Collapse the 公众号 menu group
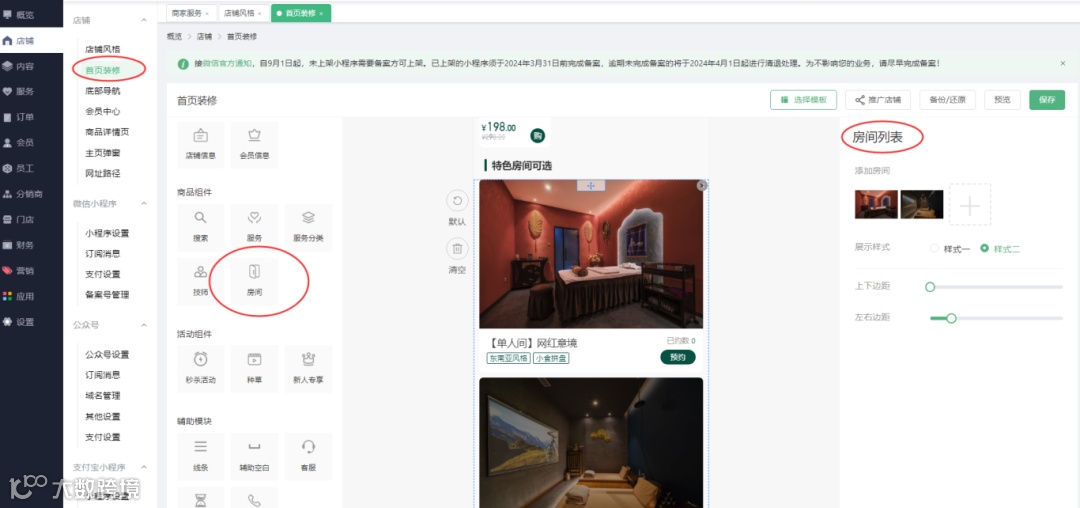 click(144, 325)
